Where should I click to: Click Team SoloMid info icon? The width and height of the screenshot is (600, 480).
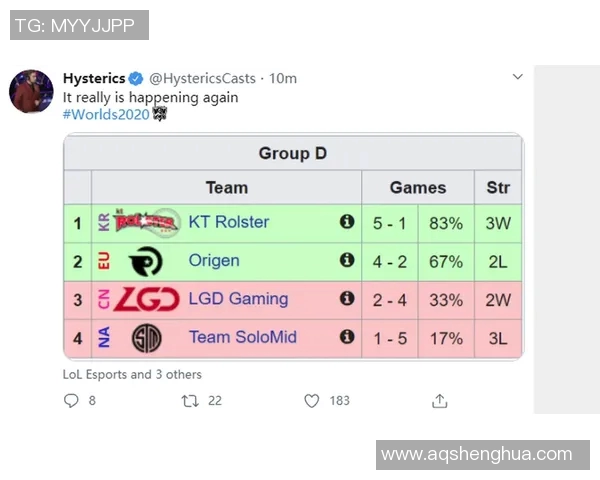tap(347, 337)
